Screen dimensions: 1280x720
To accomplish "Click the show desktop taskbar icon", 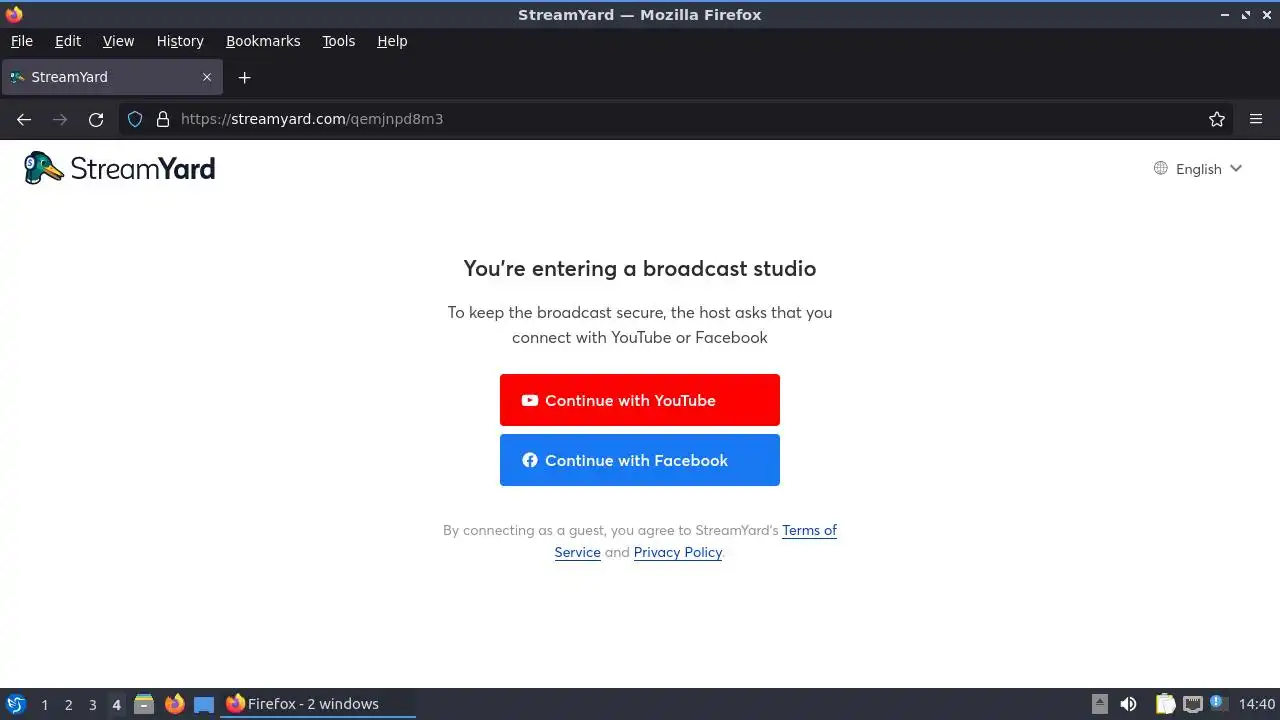I will pos(204,704).
